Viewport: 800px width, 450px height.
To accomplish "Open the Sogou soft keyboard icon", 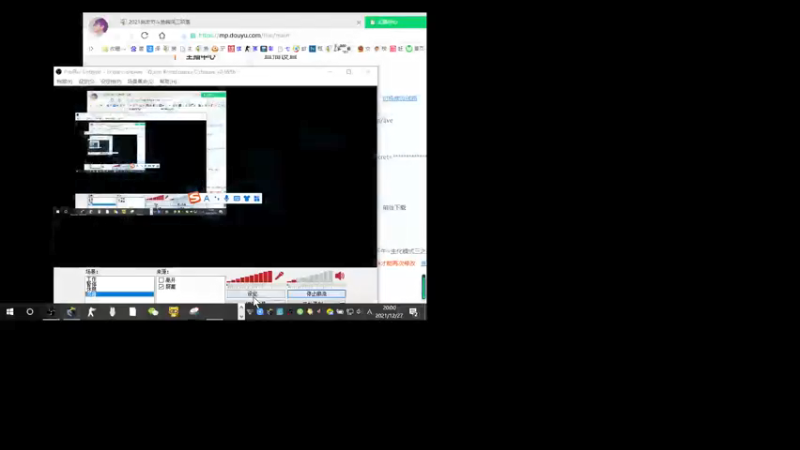I will pos(237,198).
